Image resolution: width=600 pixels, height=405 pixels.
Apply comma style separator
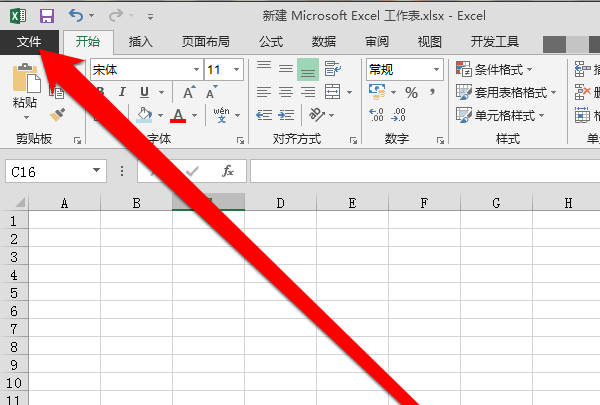coord(432,92)
